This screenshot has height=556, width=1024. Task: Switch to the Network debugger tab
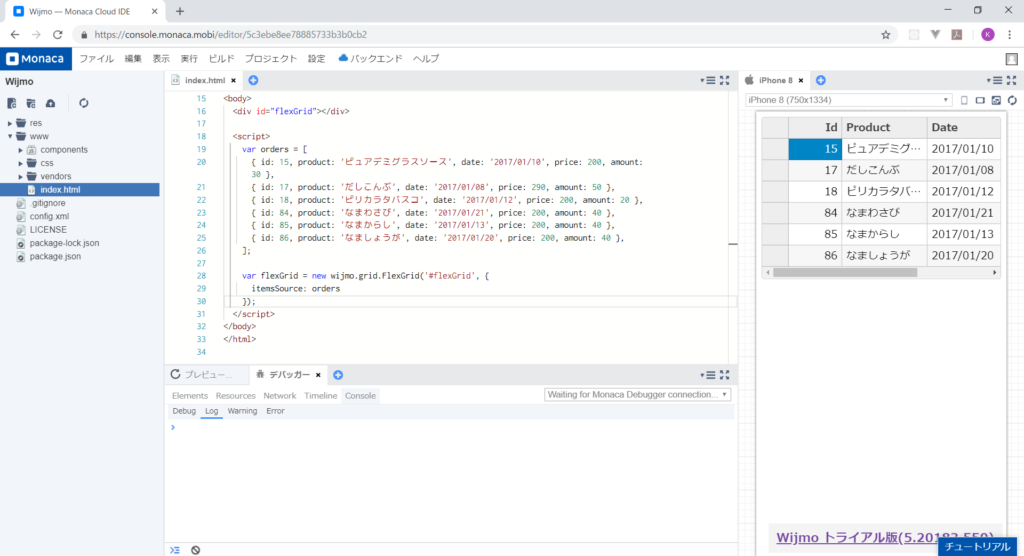coord(280,396)
